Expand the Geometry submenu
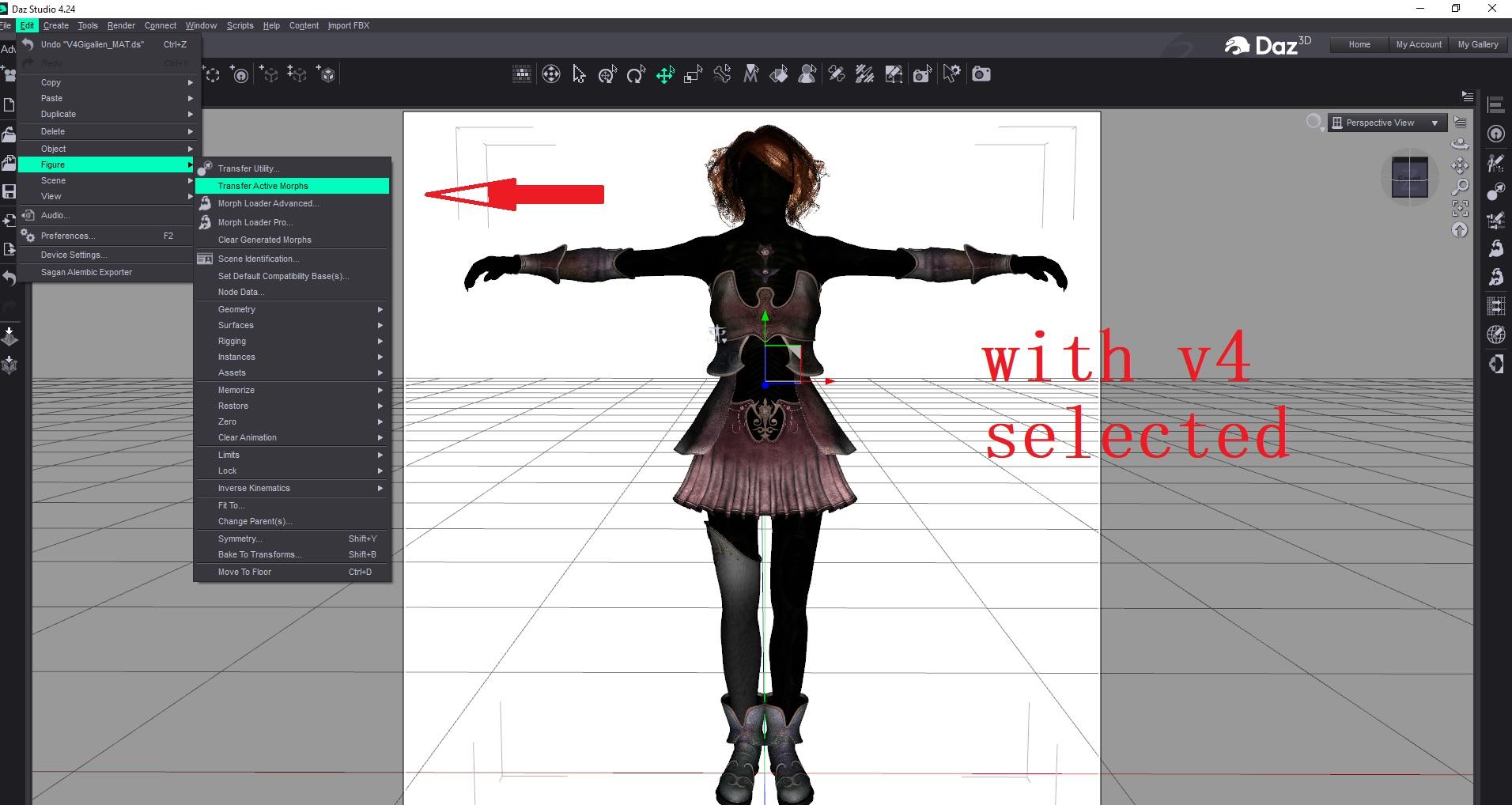The image size is (1512, 805). pos(293,309)
